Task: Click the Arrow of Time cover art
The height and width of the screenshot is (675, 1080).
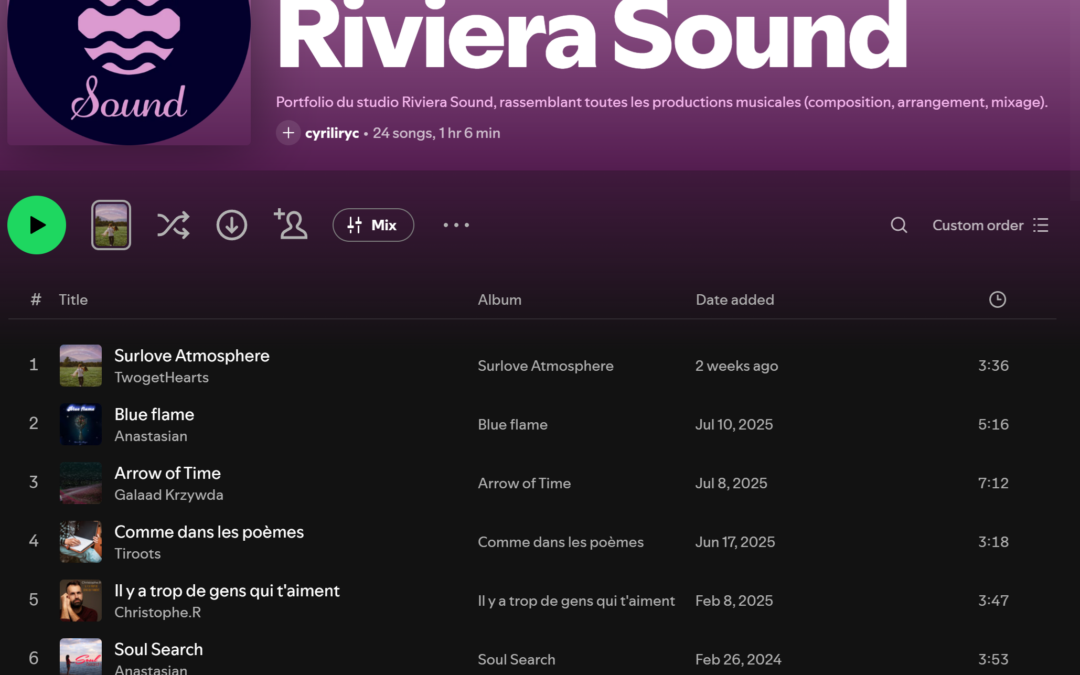Action: click(81, 483)
